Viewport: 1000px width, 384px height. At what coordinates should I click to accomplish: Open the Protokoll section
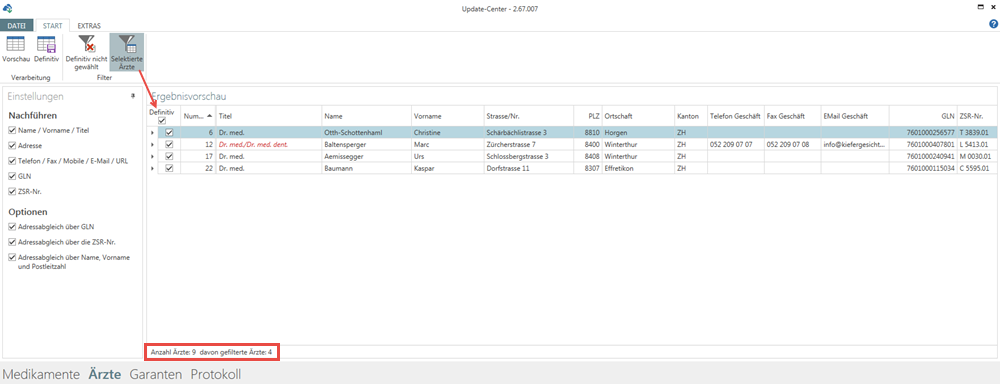point(216,374)
